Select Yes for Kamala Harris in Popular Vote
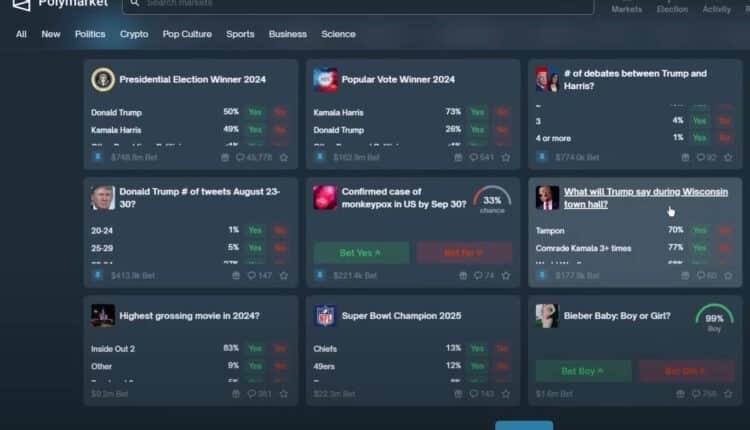The image size is (750, 430). (477, 112)
